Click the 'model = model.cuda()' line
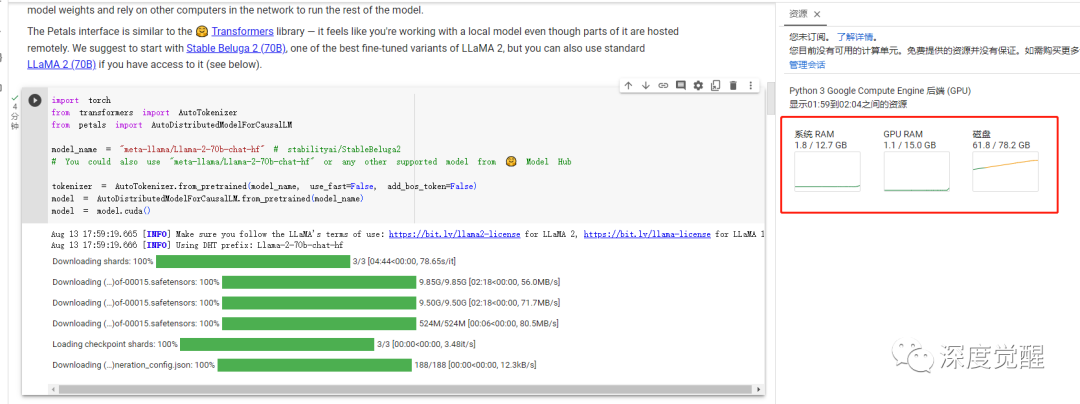Image resolution: width=1080 pixels, height=404 pixels. coord(101,211)
